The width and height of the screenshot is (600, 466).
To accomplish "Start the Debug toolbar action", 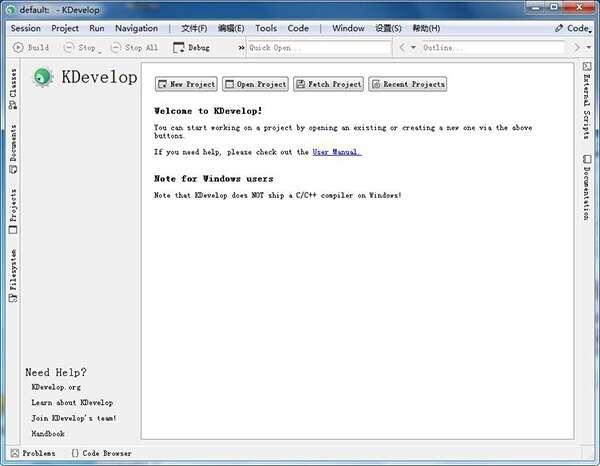I will (x=192, y=47).
